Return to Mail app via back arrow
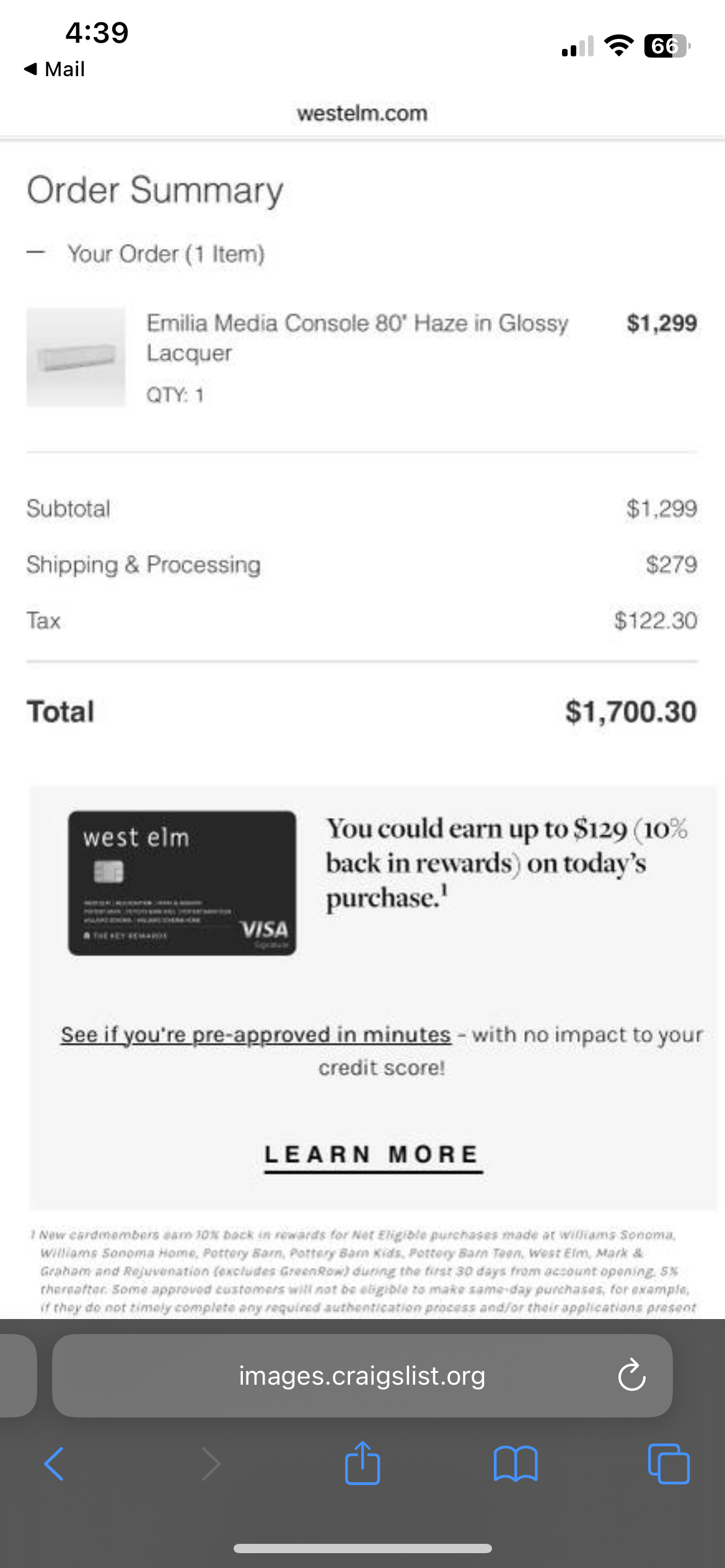725x1568 pixels. 54,69
